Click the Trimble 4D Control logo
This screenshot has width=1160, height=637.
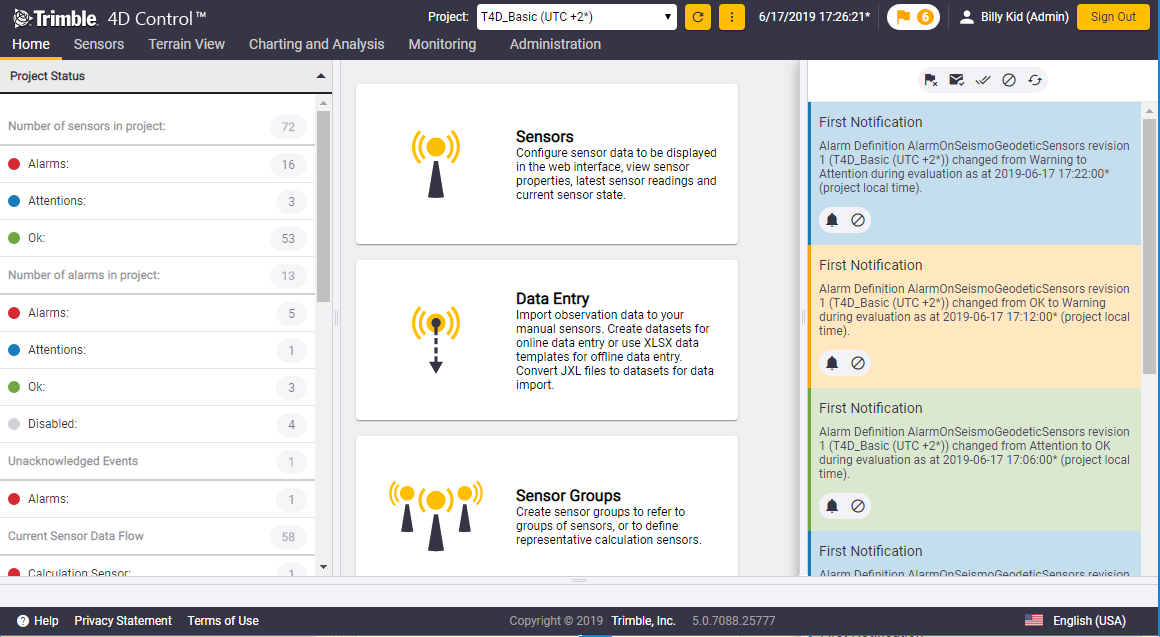pos(109,18)
